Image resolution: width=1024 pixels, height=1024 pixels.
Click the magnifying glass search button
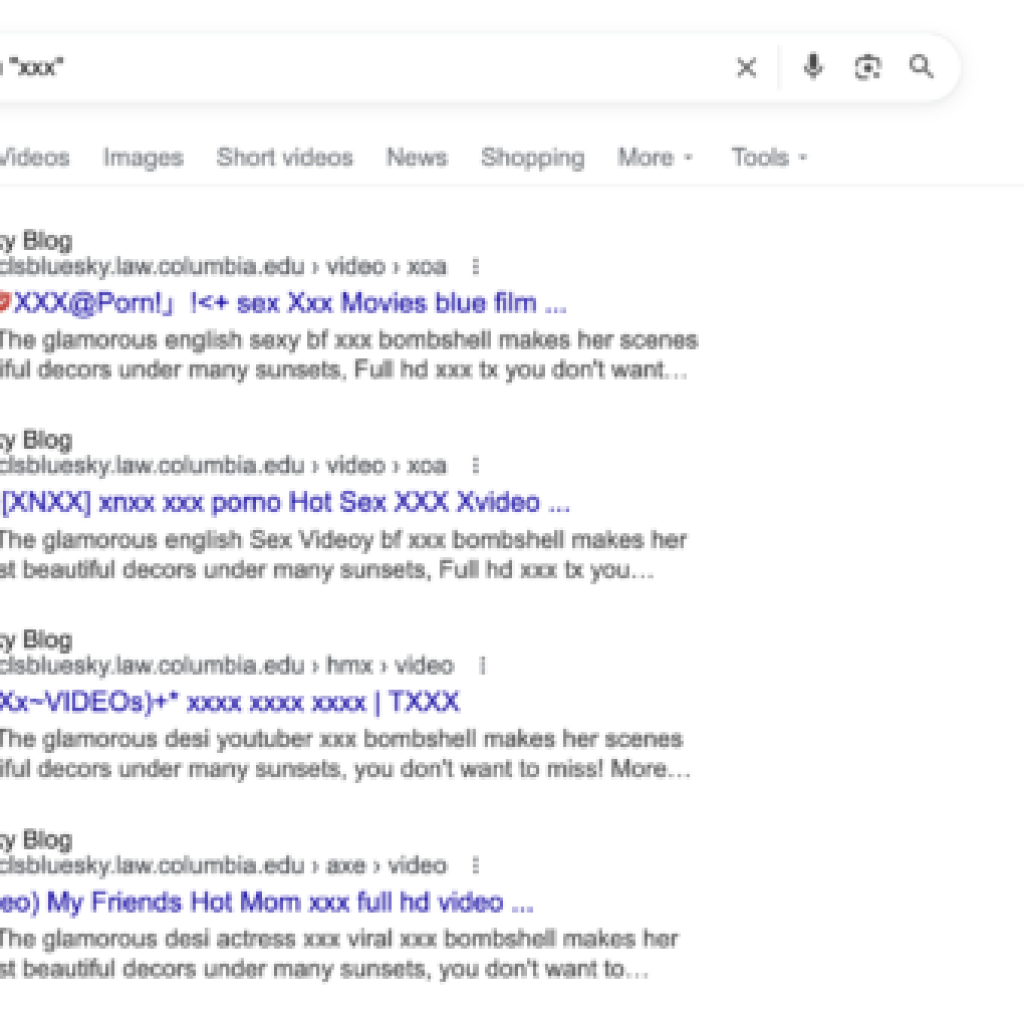click(921, 67)
